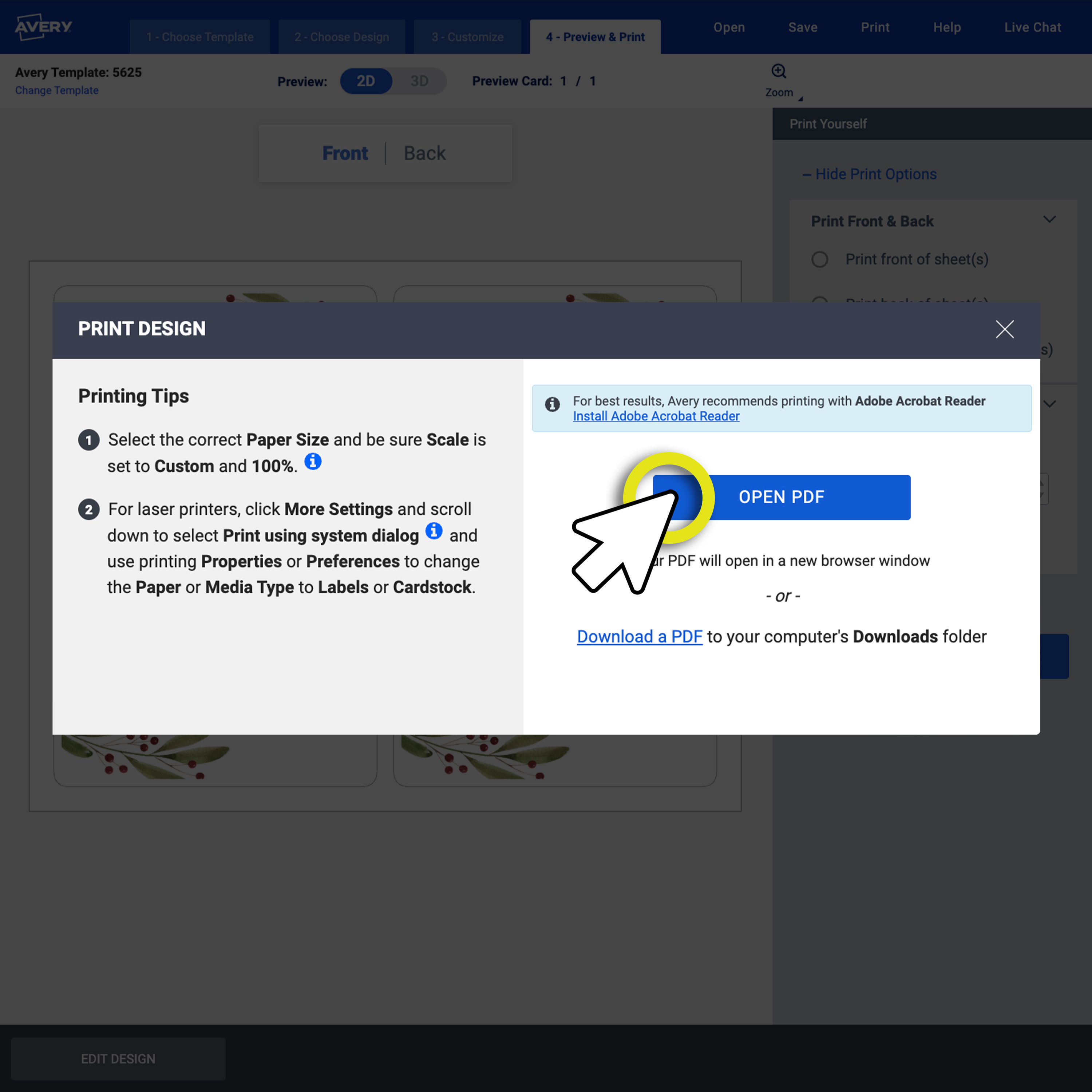
Task: Click the Open PDF button
Action: [x=781, y=497]
